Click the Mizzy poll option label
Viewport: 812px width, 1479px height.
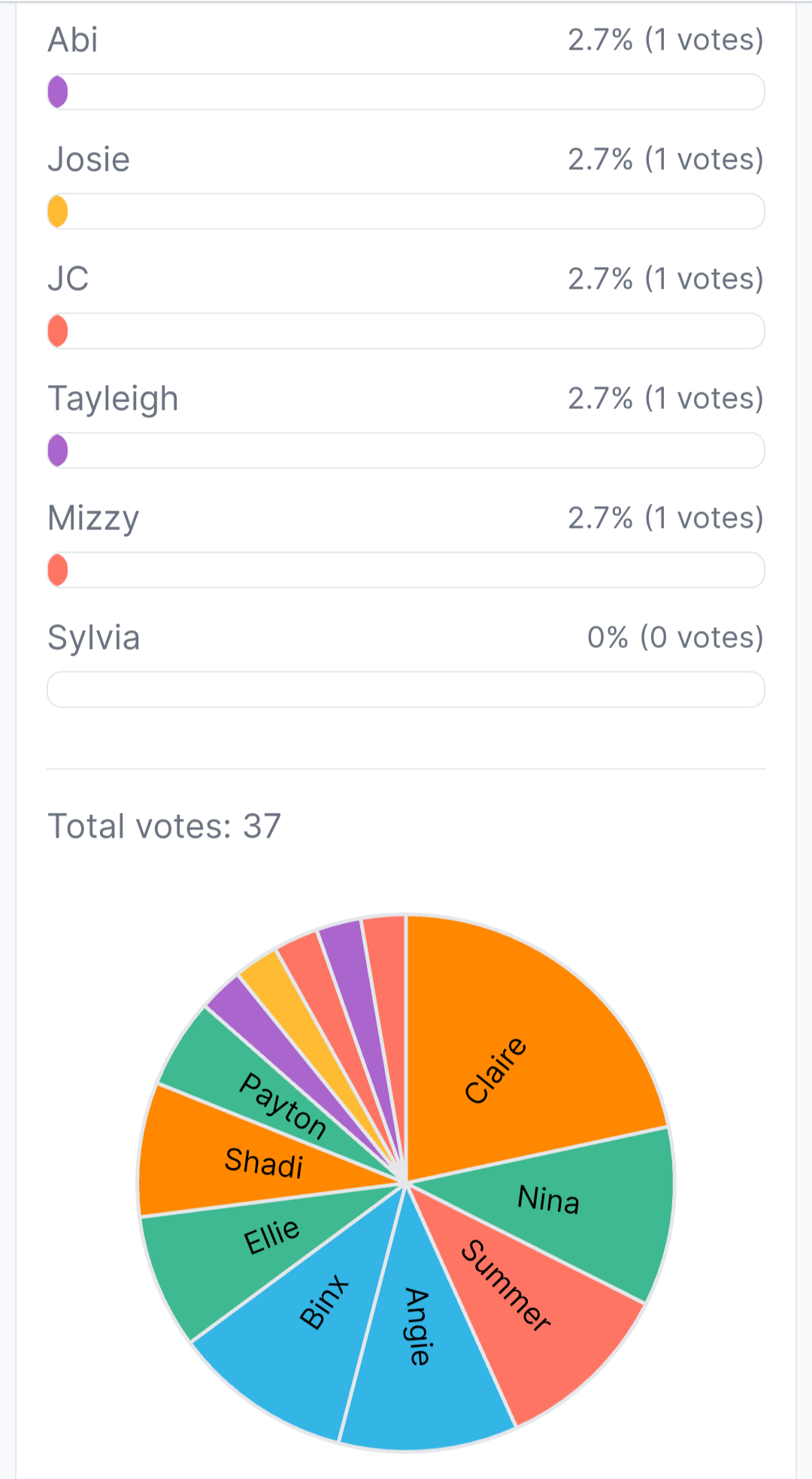(x=93, y=518)
